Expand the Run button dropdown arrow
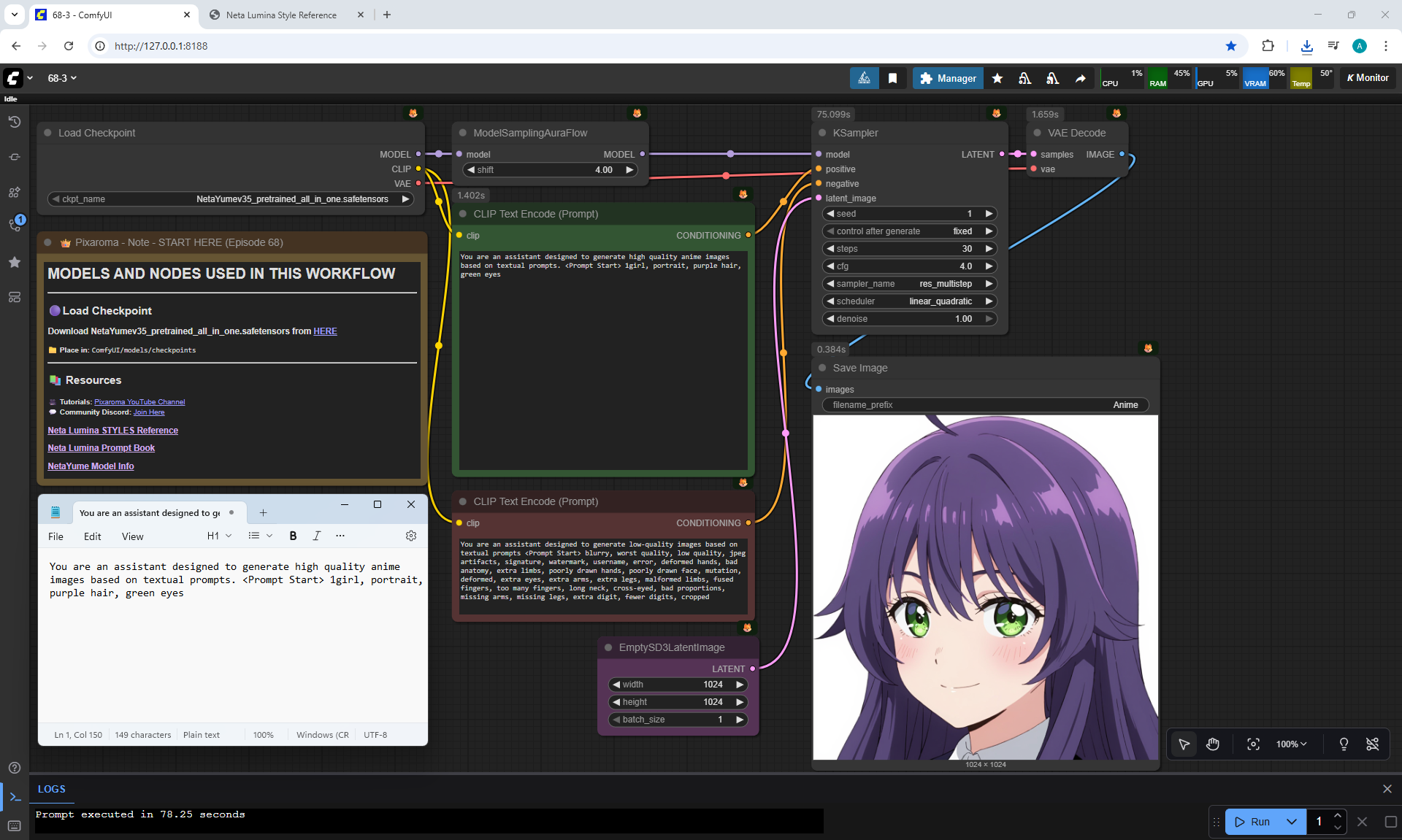Image resolution: width=1402 pixels, height=840 pixels. pos(1291,821)
